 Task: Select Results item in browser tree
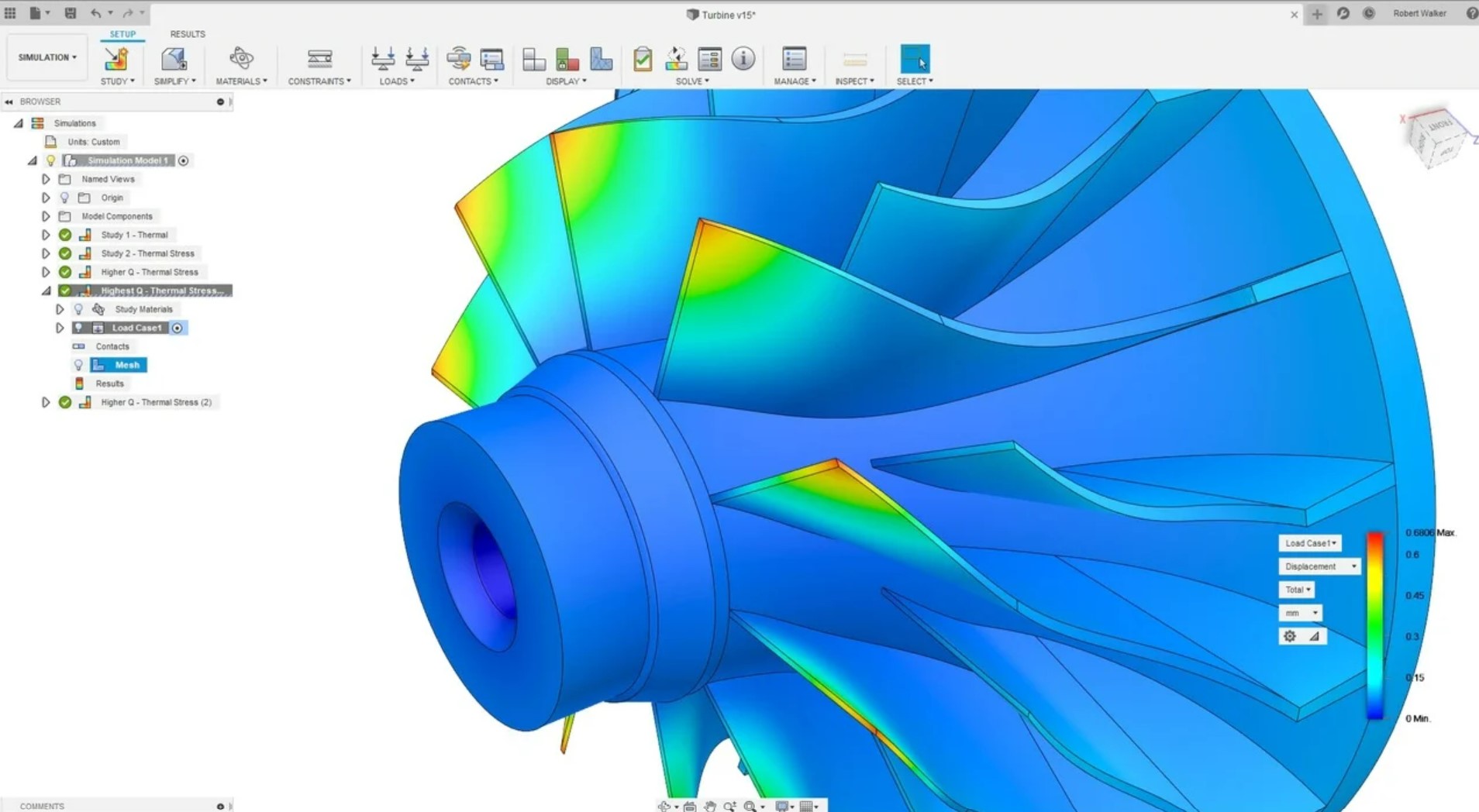(109, 384)
